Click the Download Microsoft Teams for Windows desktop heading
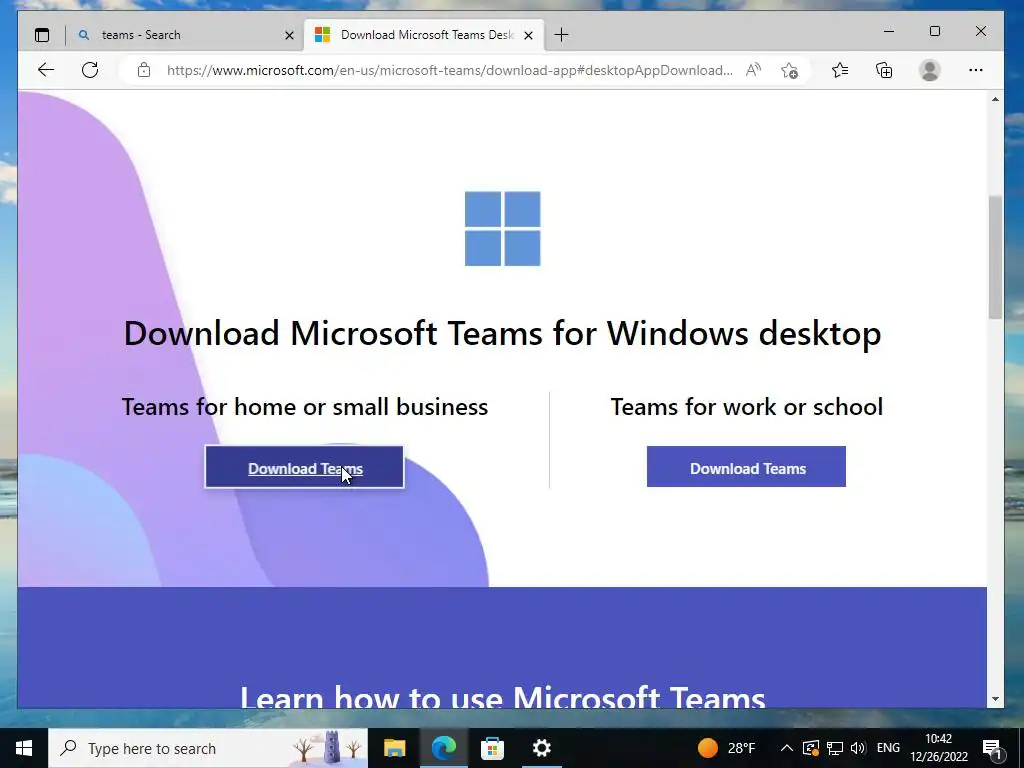1024x768 pixels. pyautogui.click(x=502, y=333)
